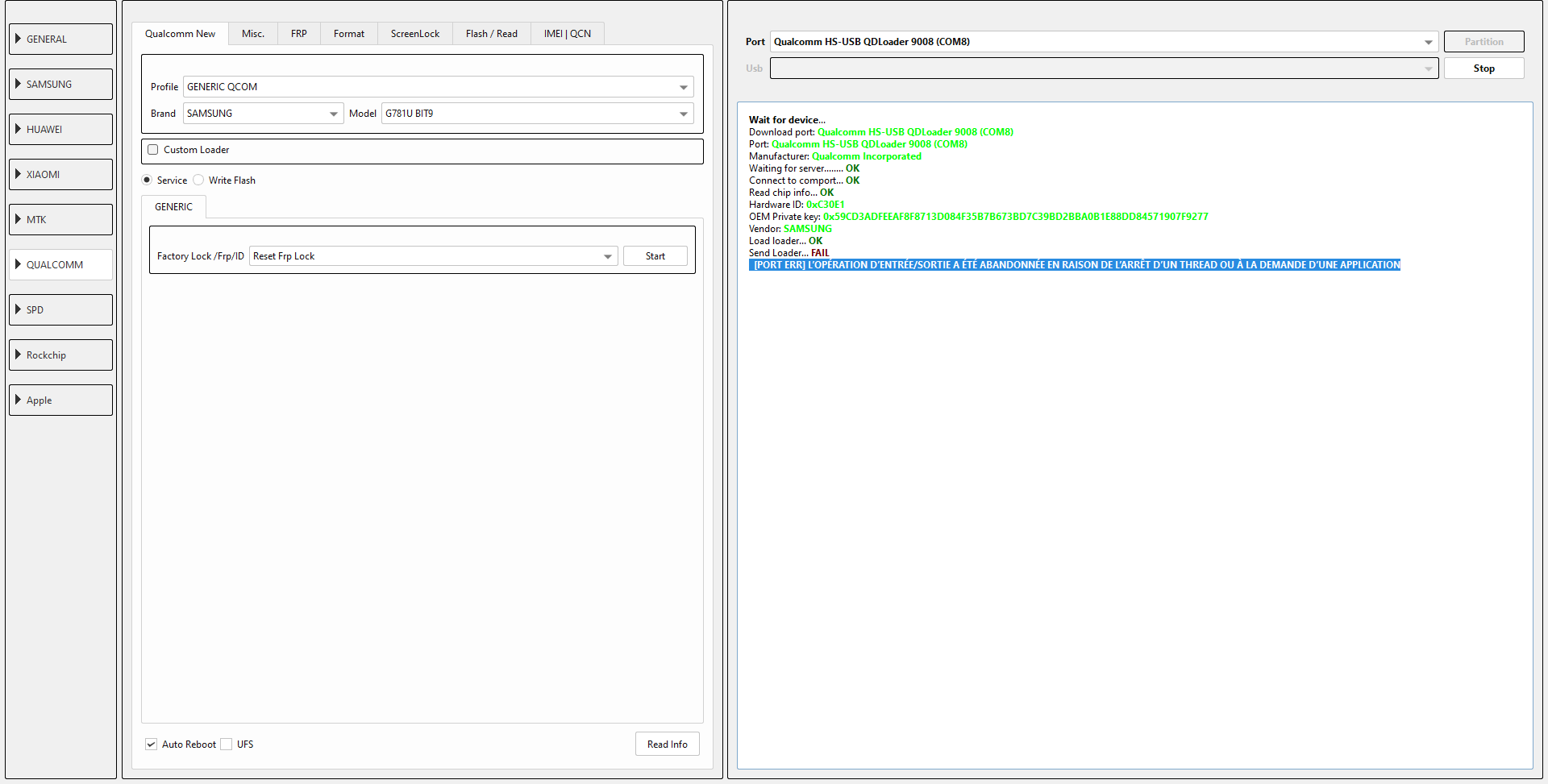
Task: Select the Write Flash radio button
Action: tap(199, 180)
